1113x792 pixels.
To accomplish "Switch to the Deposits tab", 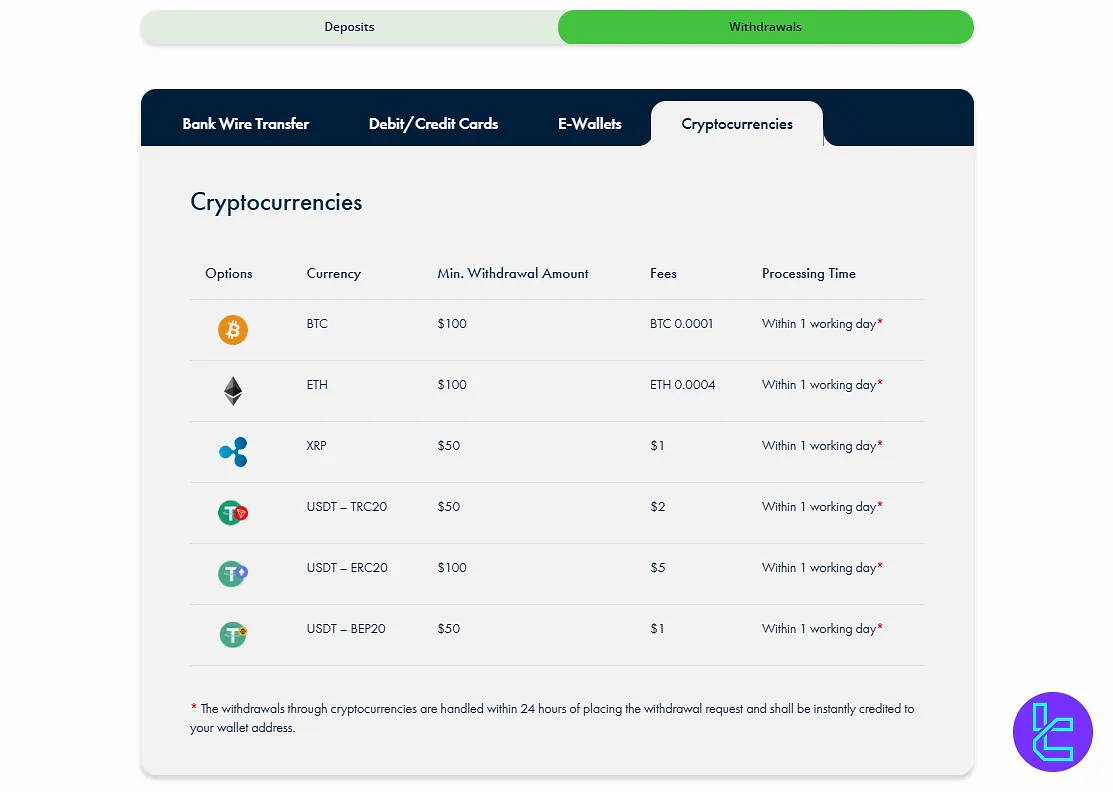I will (x=349, y=27).
